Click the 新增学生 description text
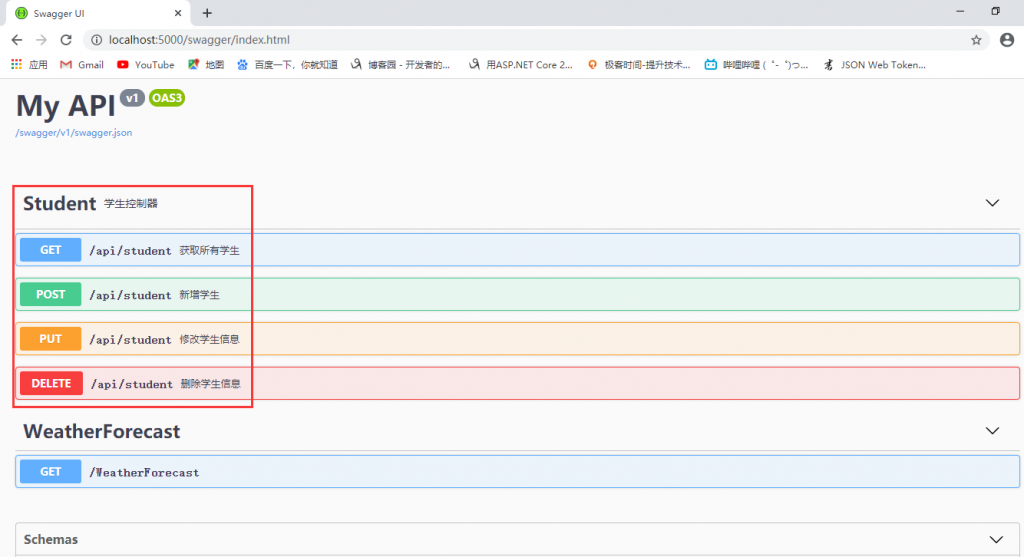Viewport: 1024px width, 557px height. 199,295
